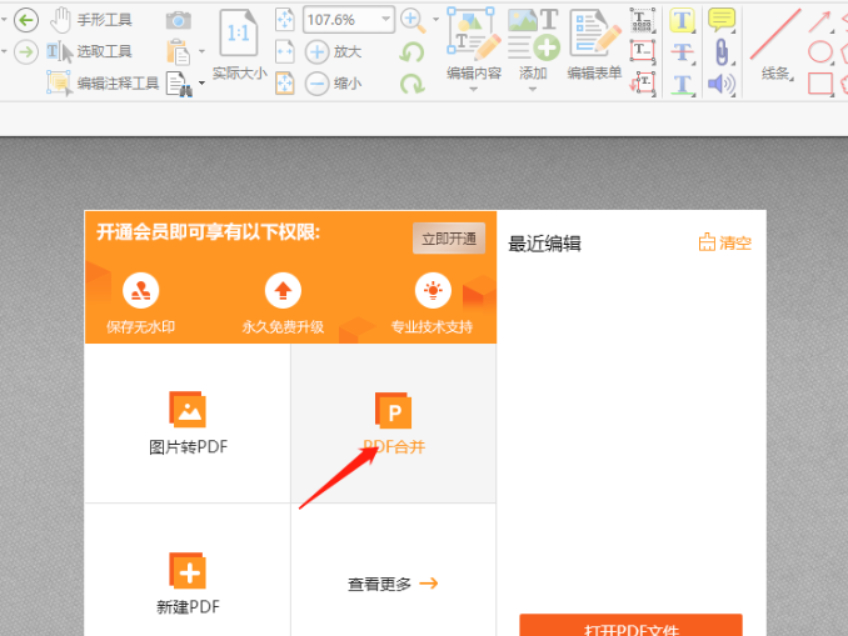Select the typewriter text tool icon
The height and width of the screenshot is (636, 848).
643,20
